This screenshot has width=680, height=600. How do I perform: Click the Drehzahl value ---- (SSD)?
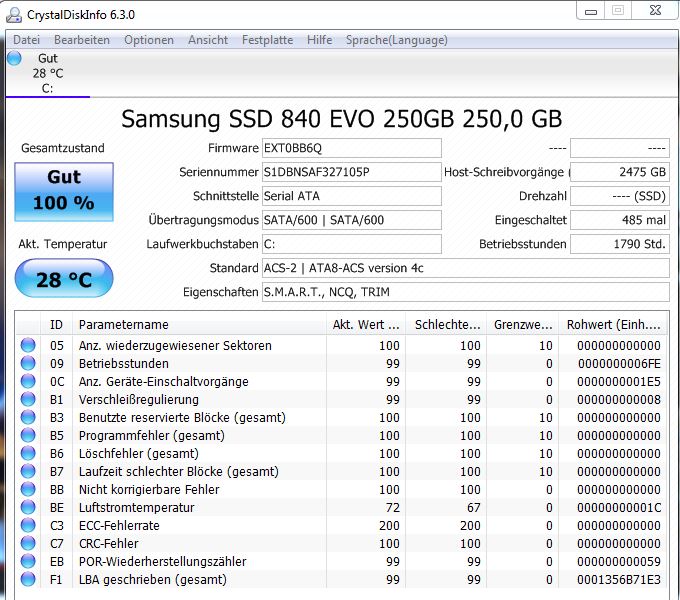point(620,196)
